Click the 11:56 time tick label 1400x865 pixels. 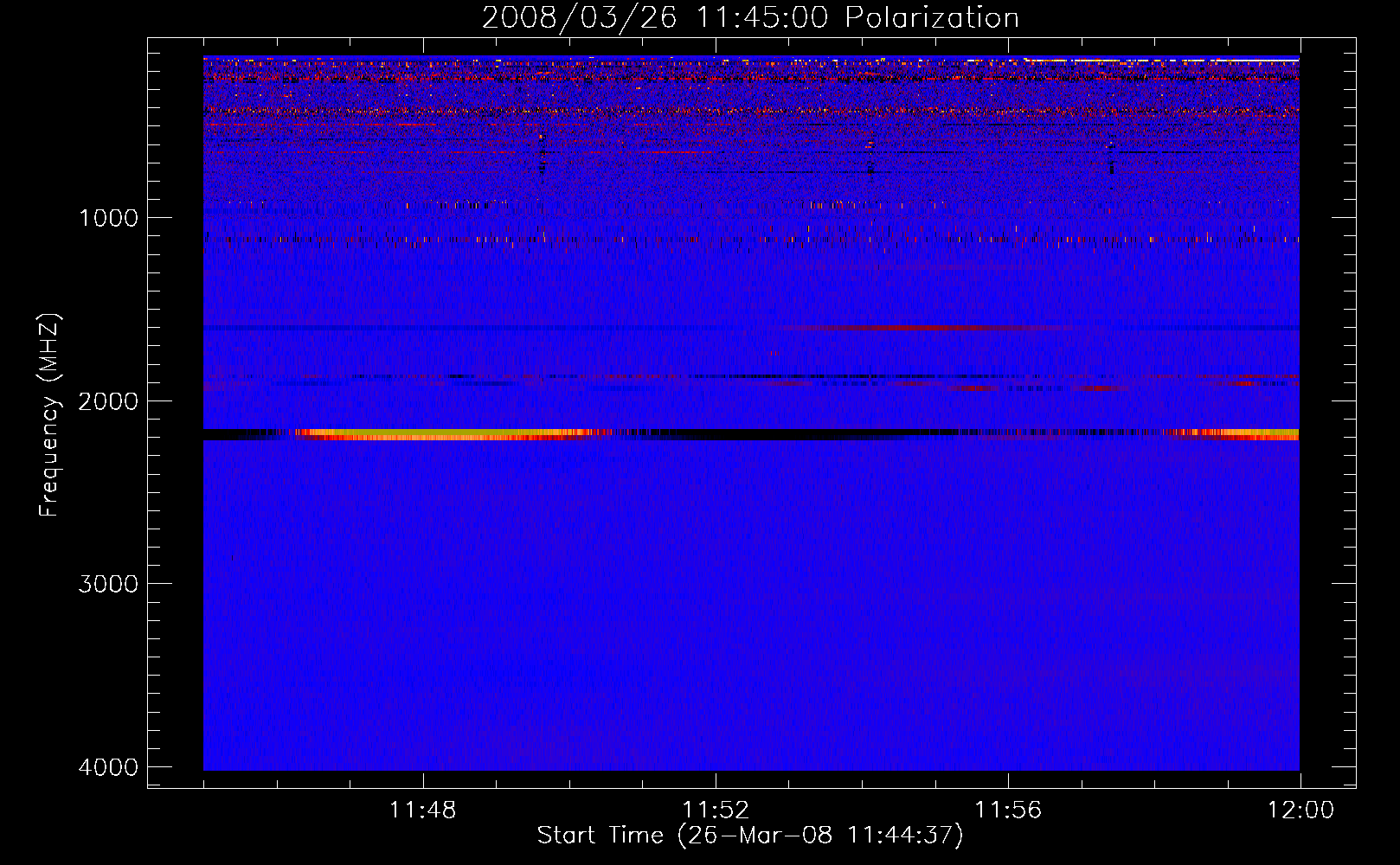(x=1008, y=811)
